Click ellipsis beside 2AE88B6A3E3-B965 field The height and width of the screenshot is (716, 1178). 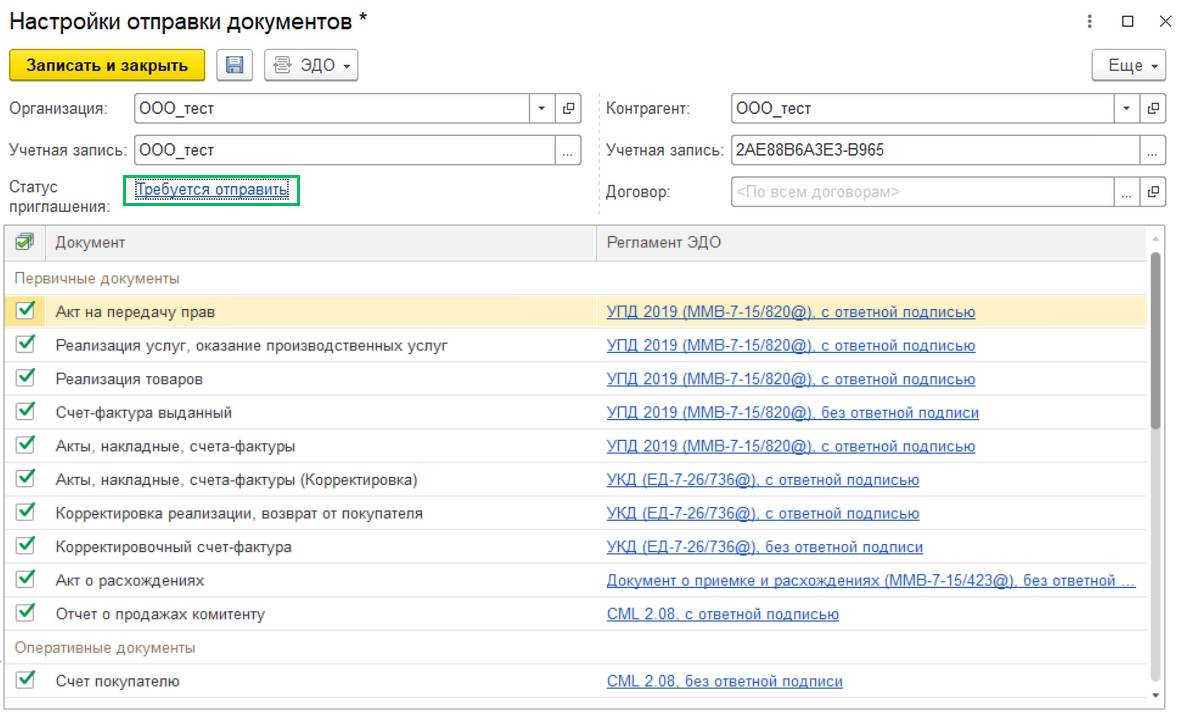[1152, 150]
